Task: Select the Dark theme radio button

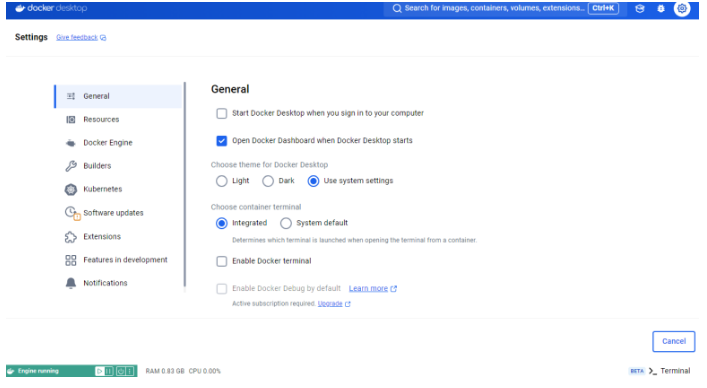Action: tap(268, 181)
